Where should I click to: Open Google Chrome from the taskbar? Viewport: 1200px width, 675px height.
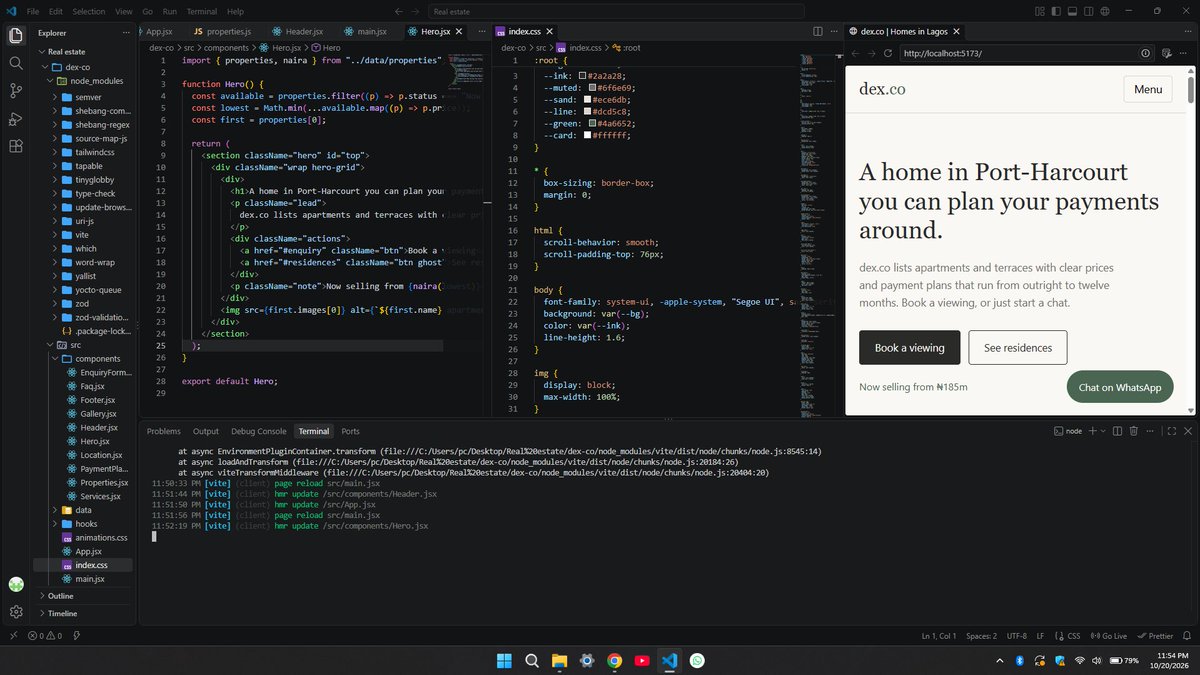(x=615, y=660)
